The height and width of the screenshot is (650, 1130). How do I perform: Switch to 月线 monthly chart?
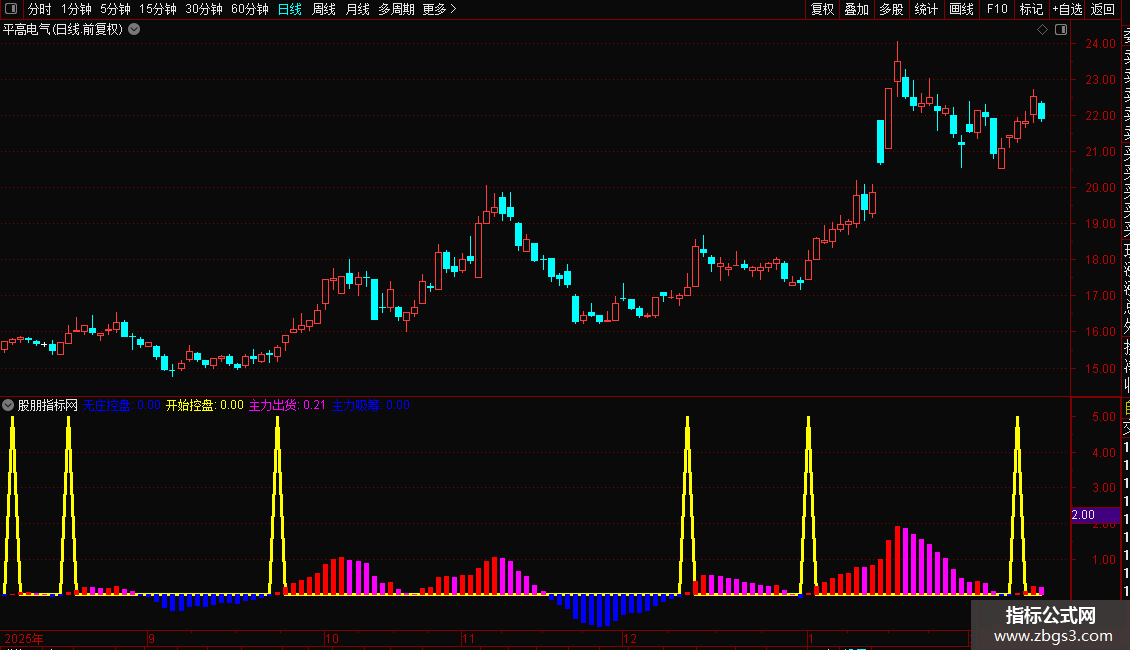[x=357, y=9]
